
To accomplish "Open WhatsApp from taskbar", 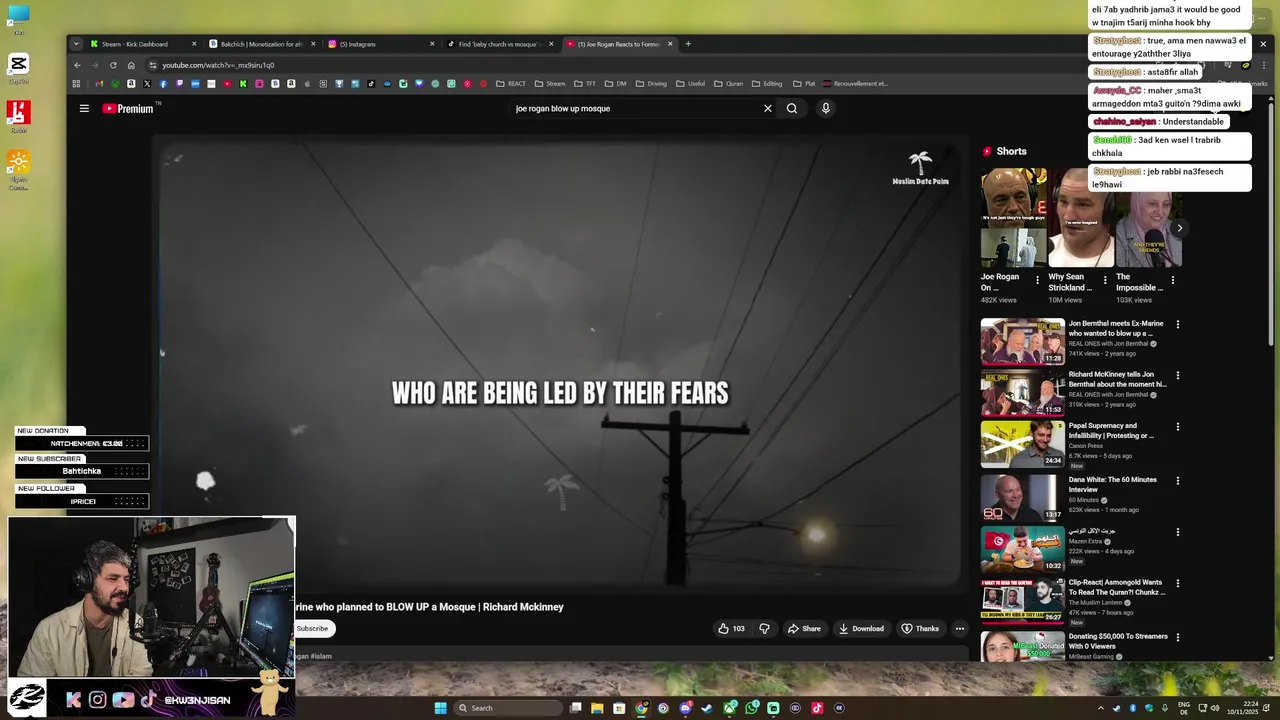I will pyautogui.click(x=751, y=708).
